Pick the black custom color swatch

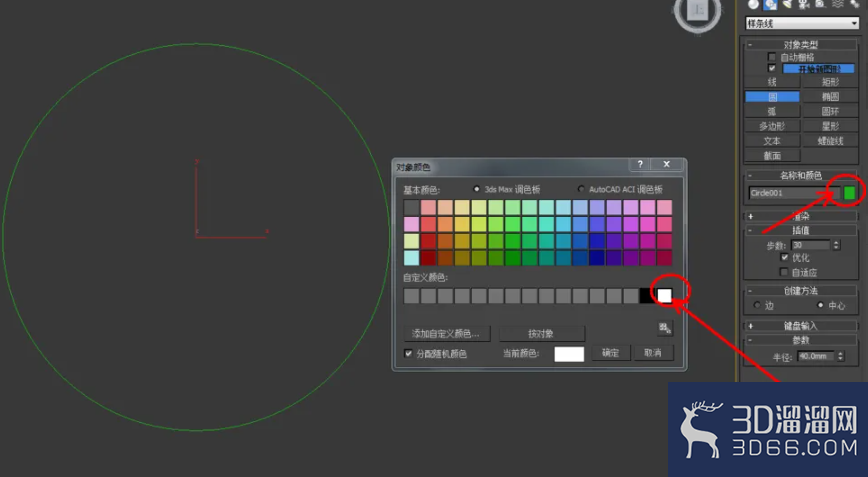[x=647, y=295]
